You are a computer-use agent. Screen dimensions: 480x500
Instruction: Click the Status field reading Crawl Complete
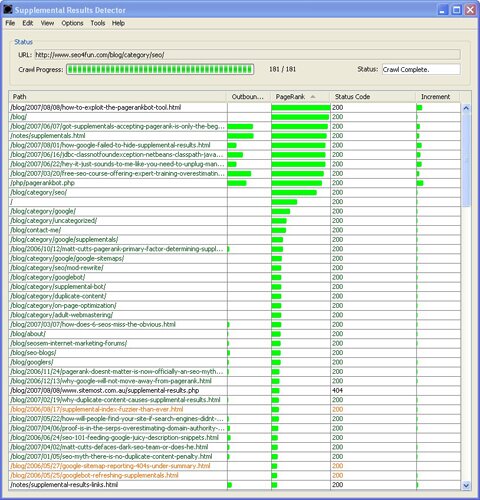[x=421, y=69]
